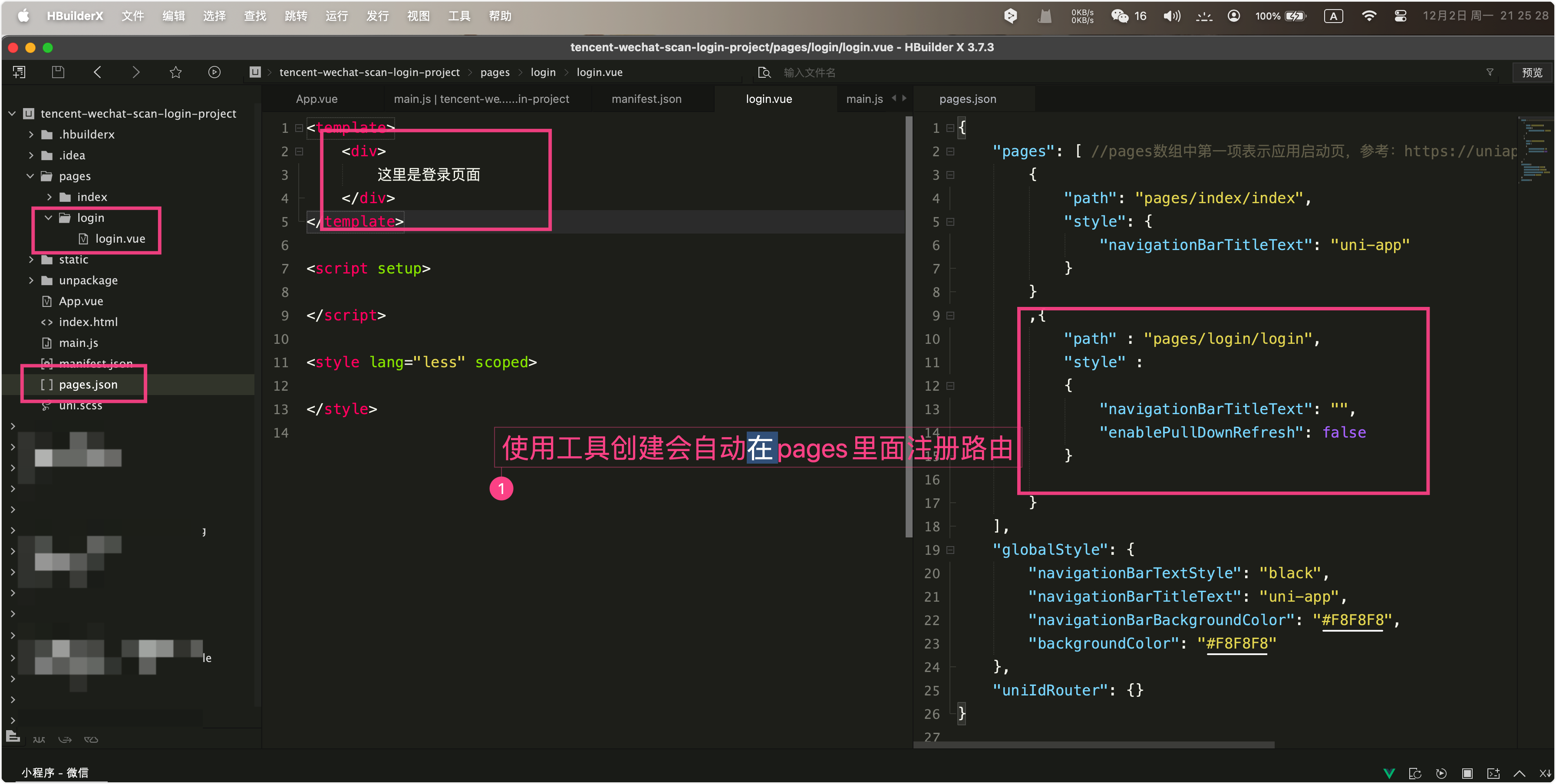Click the up caret icon in status bar

click(x=1519, y=773)
